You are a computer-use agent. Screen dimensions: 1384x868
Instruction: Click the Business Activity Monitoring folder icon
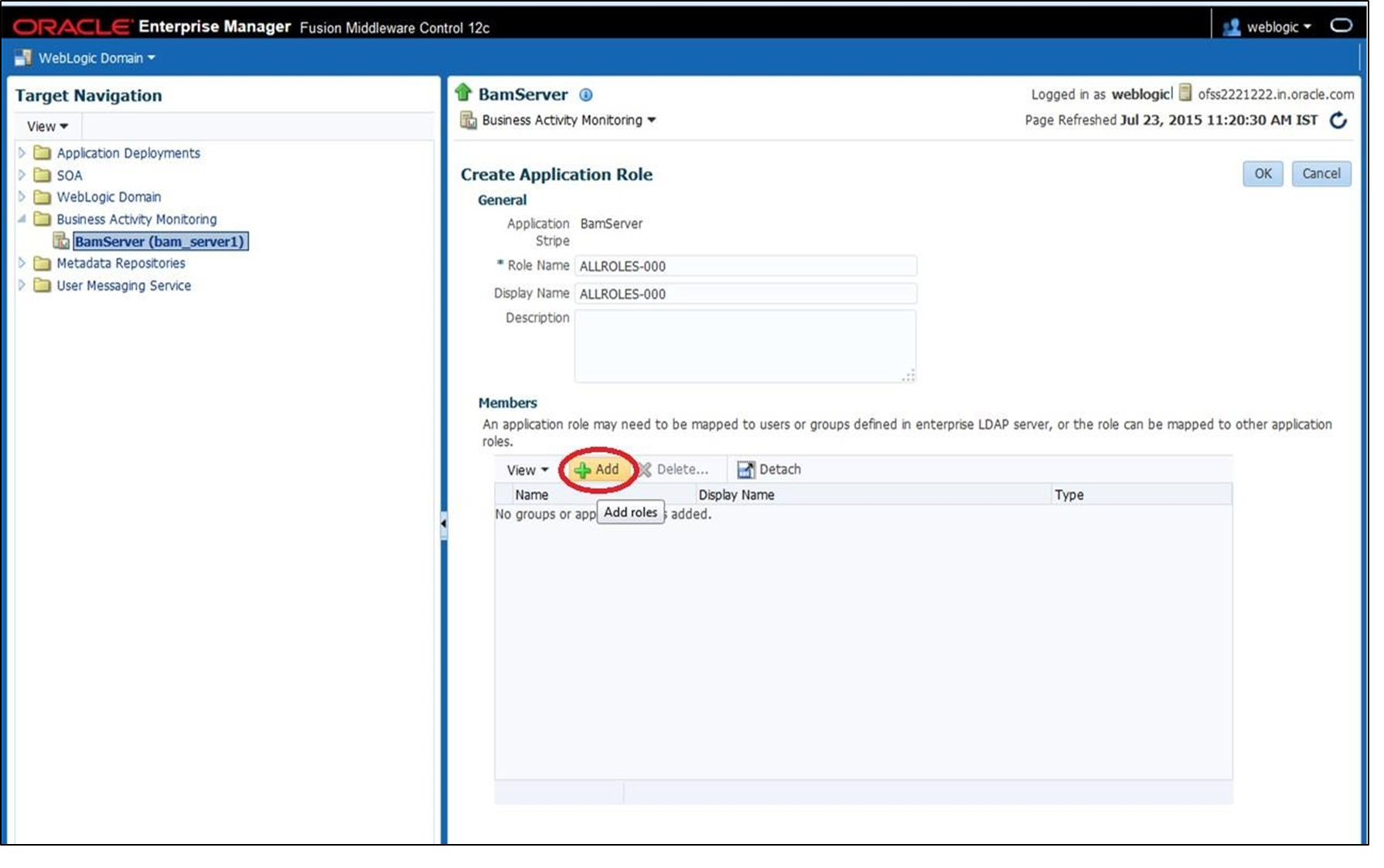[x=43, y=220]
